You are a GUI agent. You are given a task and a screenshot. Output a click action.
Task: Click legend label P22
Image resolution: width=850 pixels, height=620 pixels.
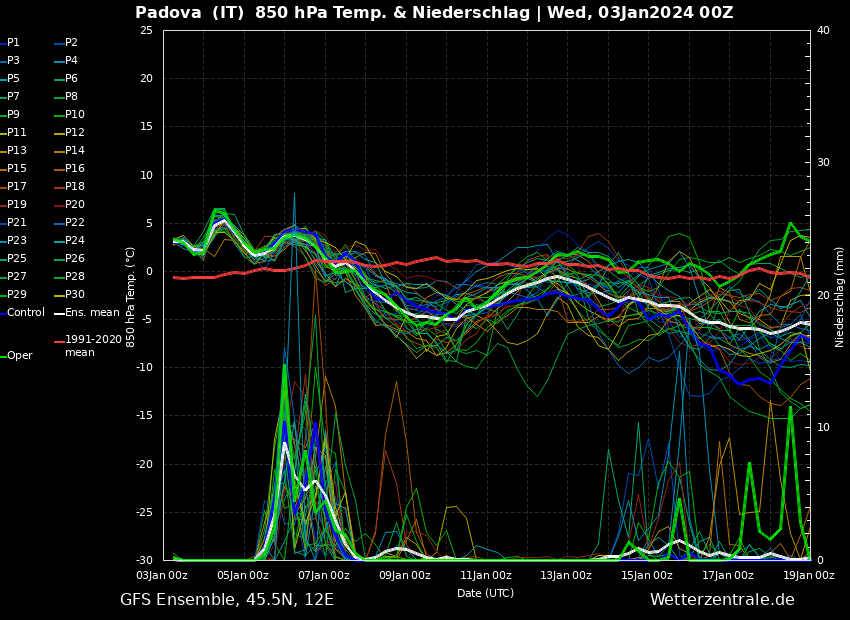(x=69, y=222)
